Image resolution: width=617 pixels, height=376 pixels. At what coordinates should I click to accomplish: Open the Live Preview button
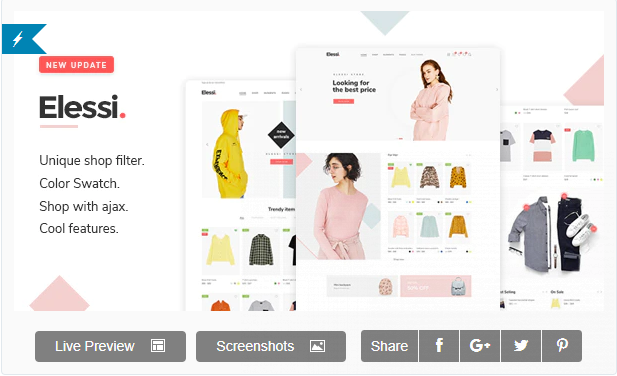point(110,346)
